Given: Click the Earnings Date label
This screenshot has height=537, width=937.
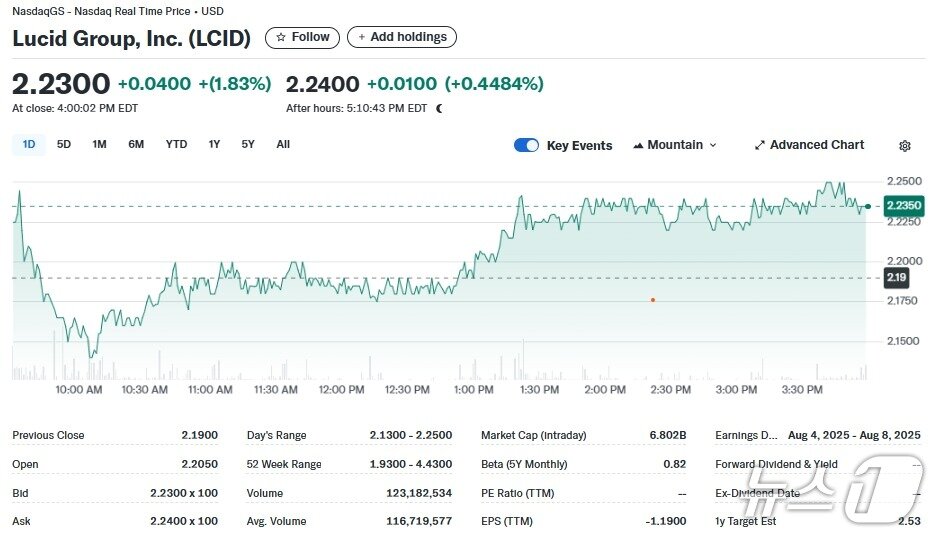Looking at the screenshot, I should pyautogui.click(x=746, y=435).
